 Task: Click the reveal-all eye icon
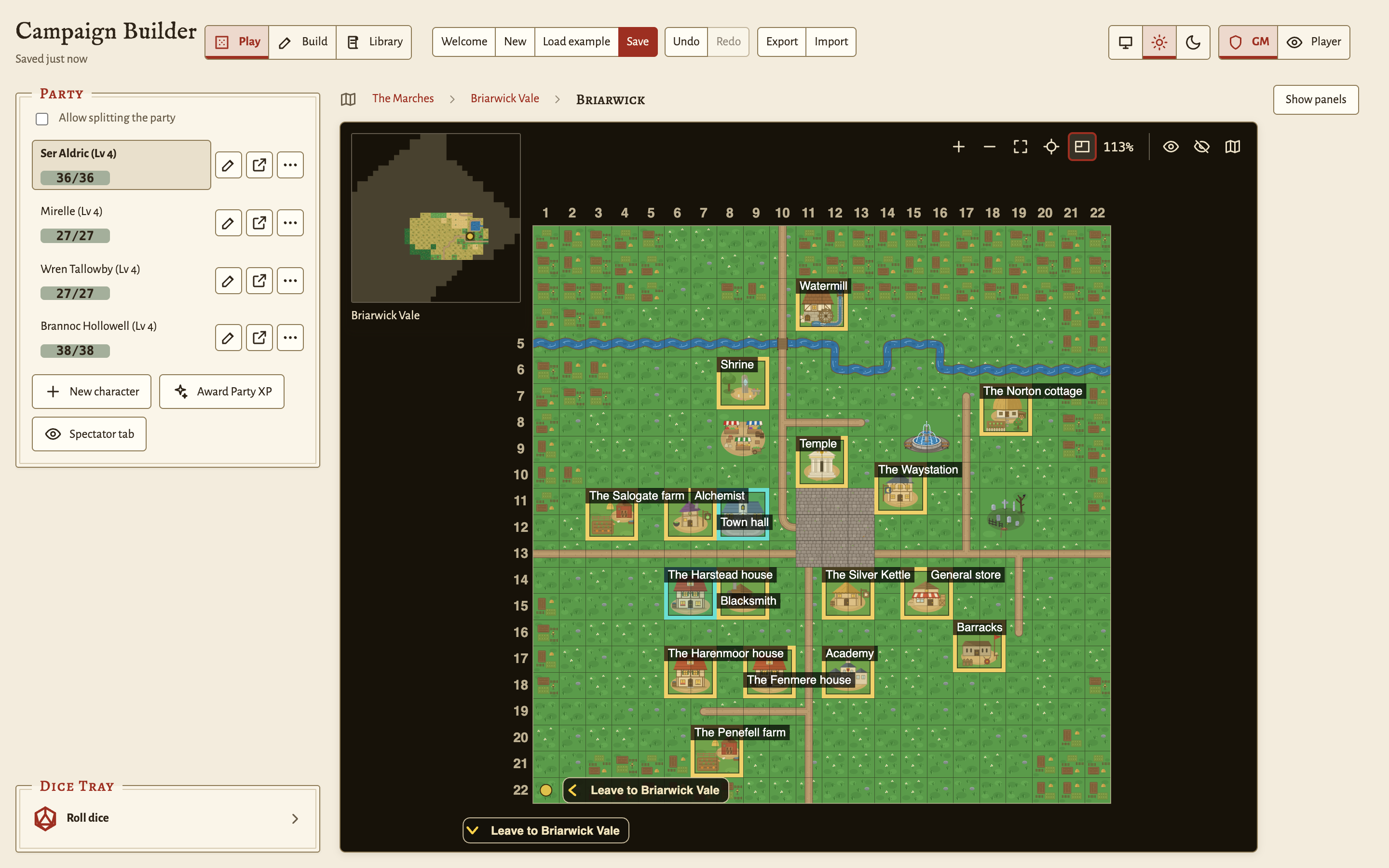coord(1171,147)
